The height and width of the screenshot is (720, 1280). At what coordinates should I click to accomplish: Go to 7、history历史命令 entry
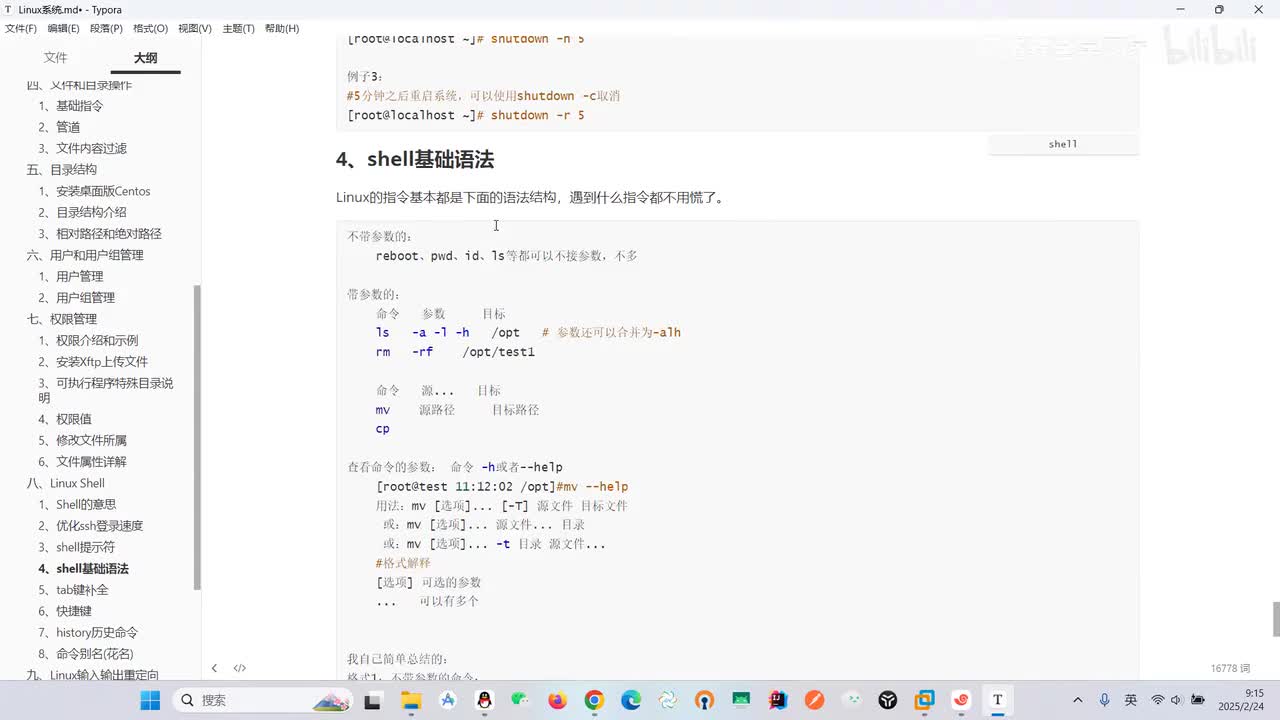89,632
